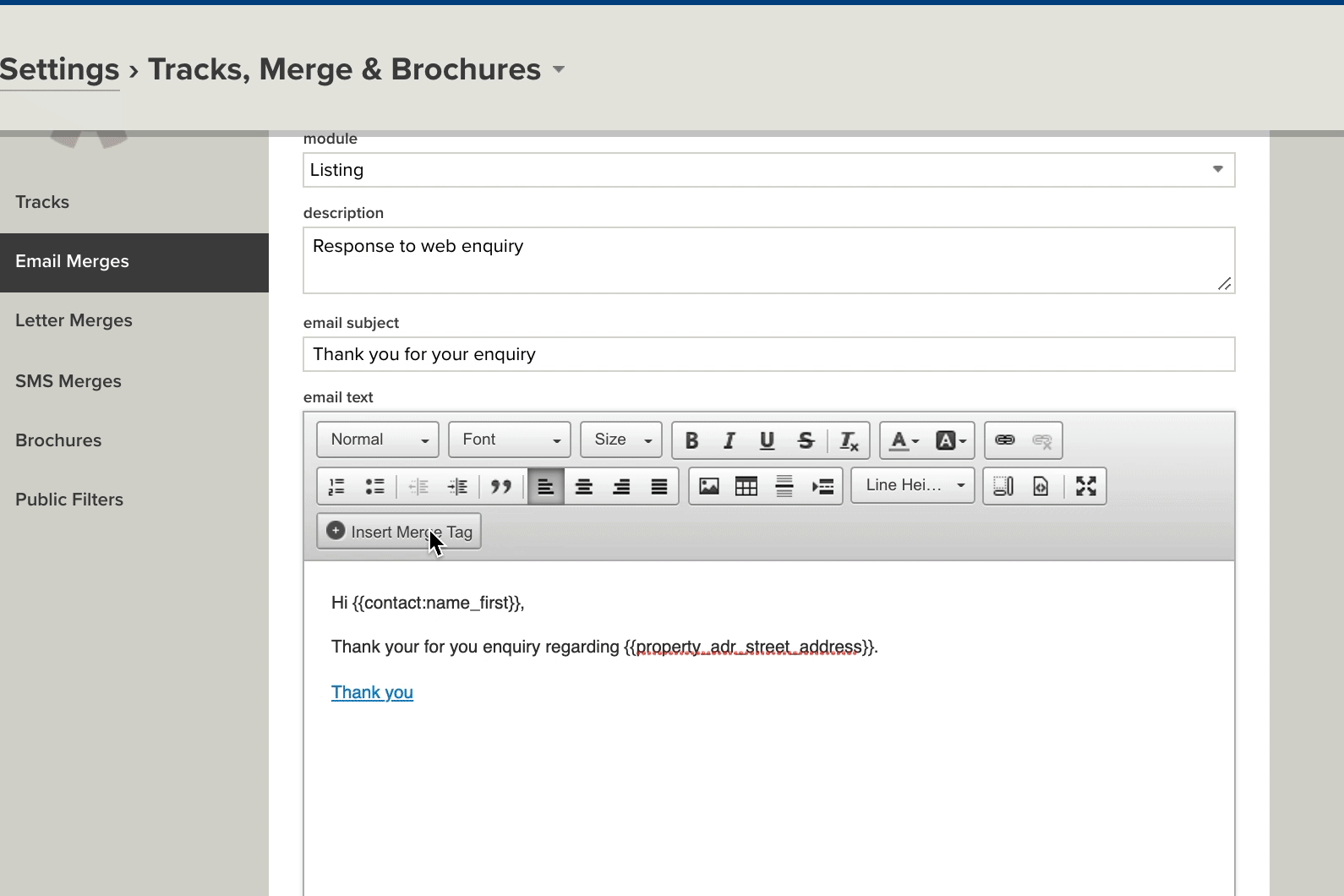
Task: Open the Font dropdown
Action: coord(510,440)
